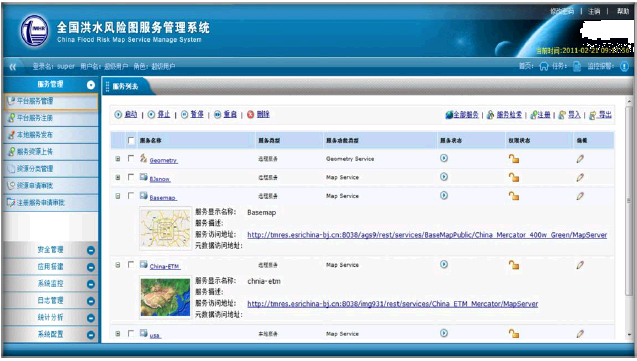Click the service status icon for usa
Viewport: 637px width, 361px height.
[x=444, y=333]
